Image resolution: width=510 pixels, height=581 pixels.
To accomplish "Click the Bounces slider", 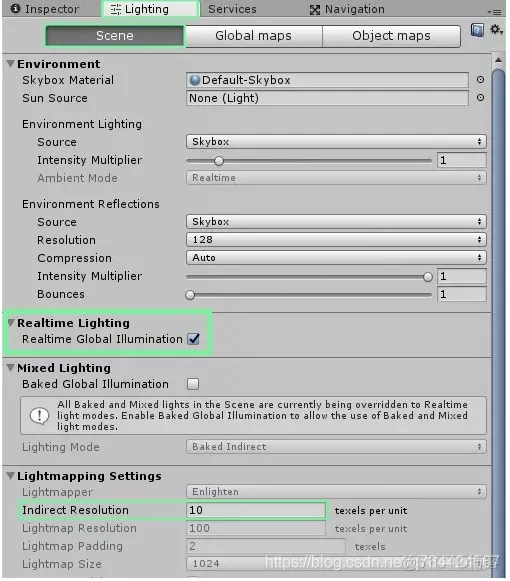I will click(309, 295).
